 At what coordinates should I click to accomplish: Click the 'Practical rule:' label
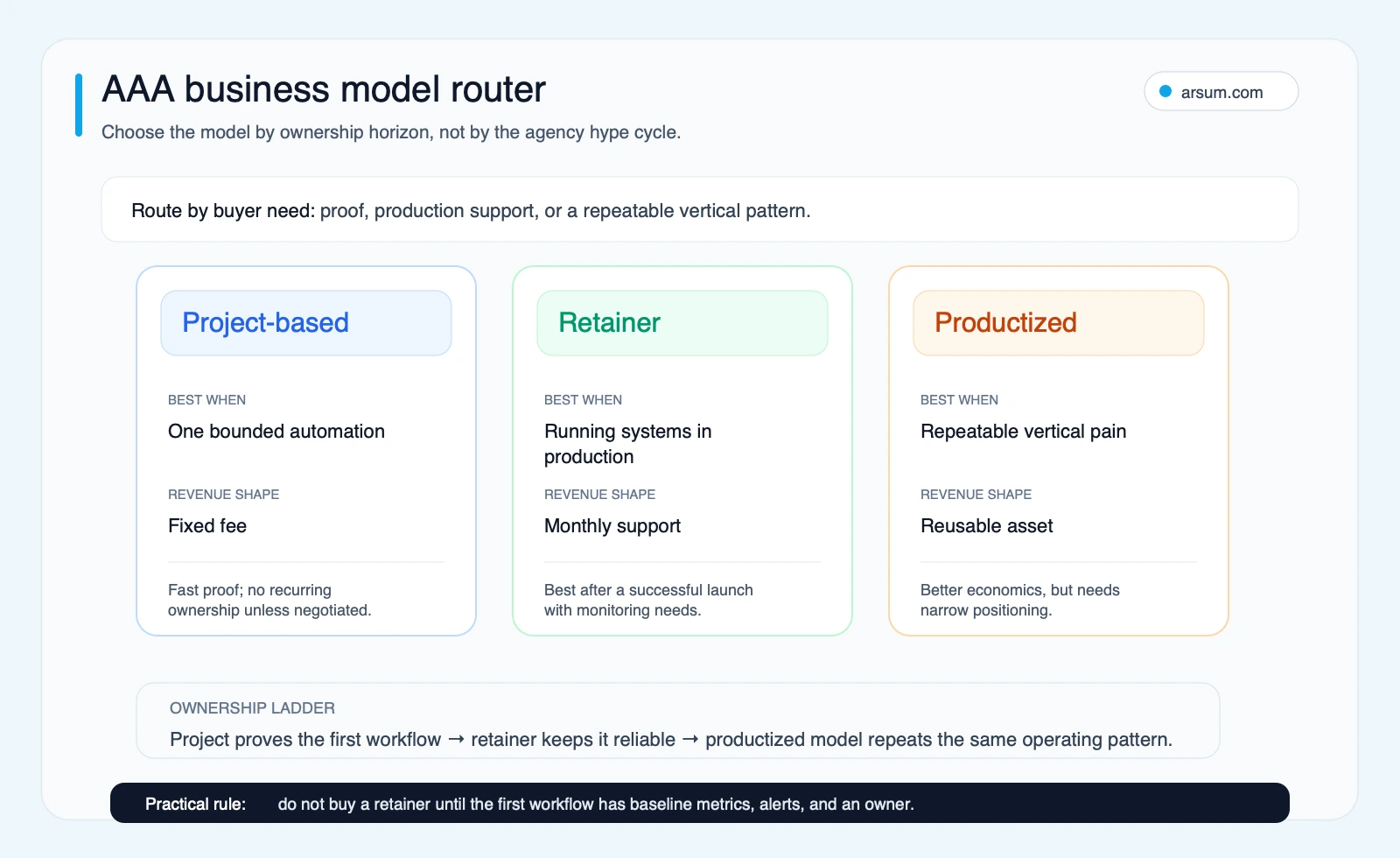[195, 804]
